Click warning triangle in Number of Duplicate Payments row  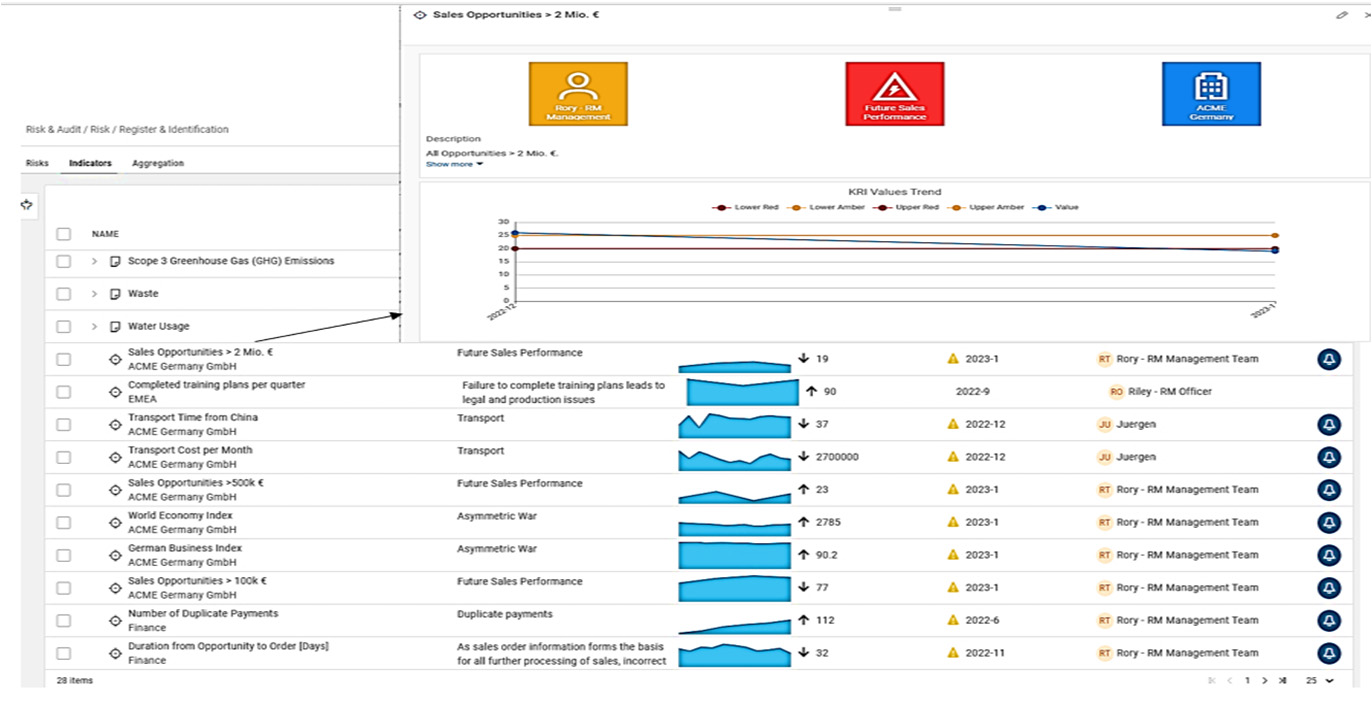(953, 620)
